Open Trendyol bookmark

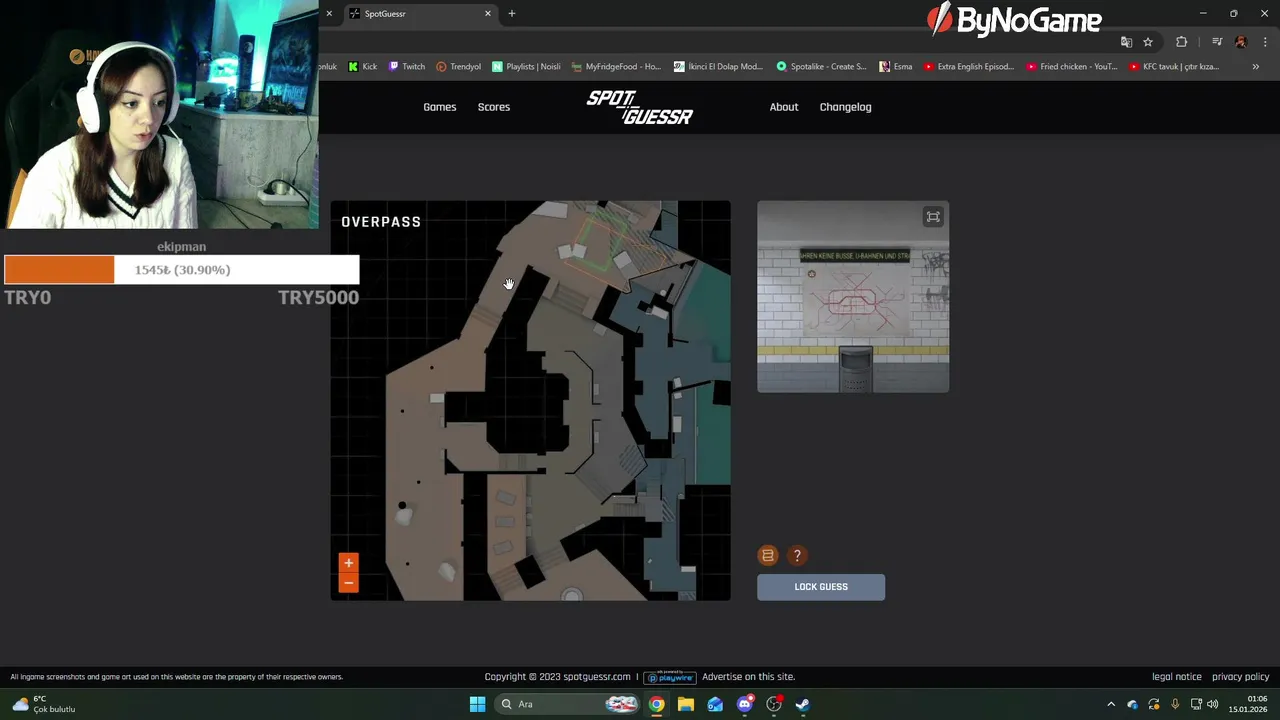coord(459,67)
